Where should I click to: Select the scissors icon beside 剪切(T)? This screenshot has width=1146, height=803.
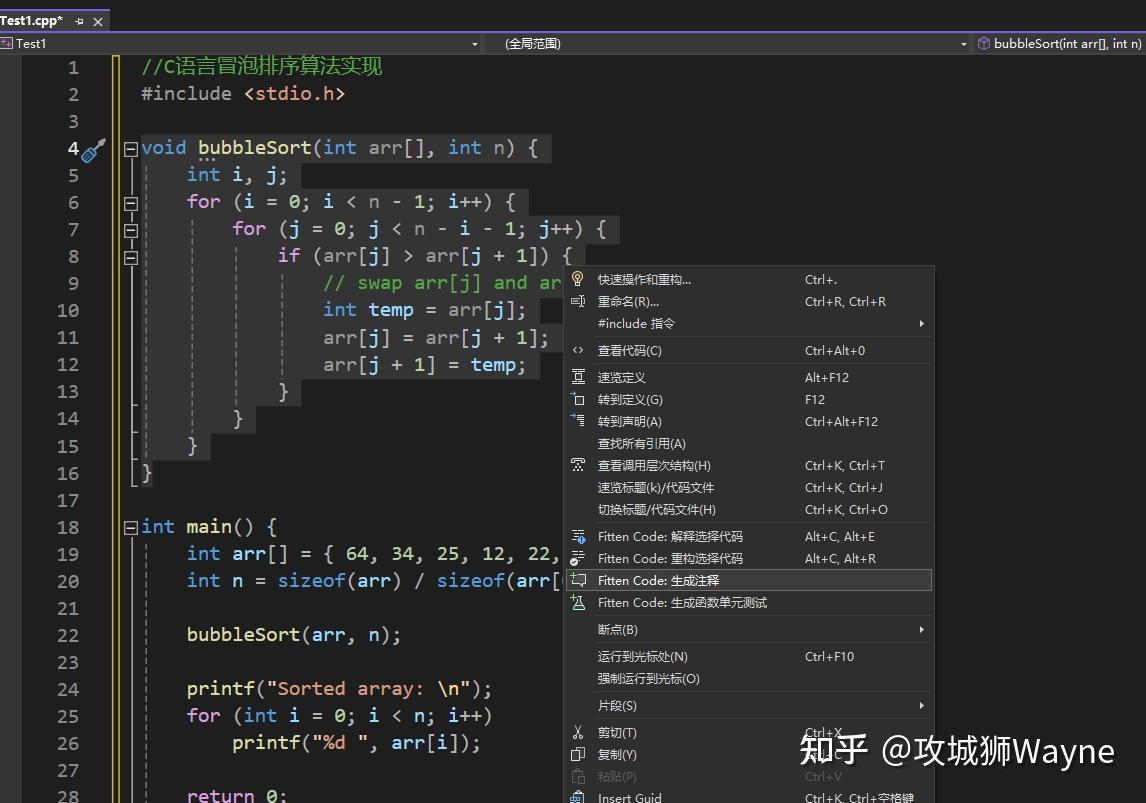tap(578, 732)
